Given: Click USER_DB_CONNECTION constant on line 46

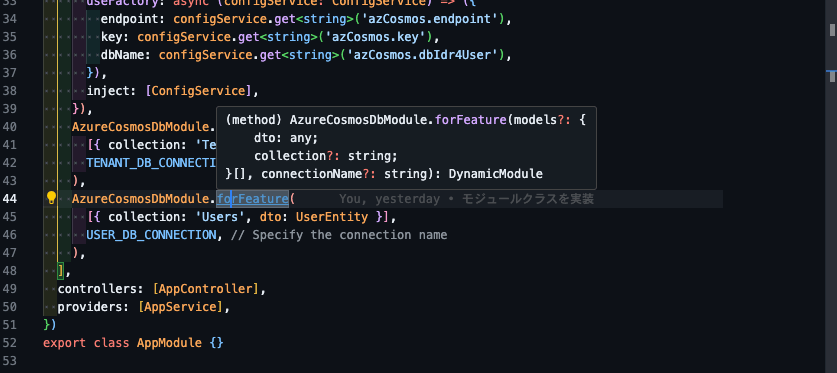Looking at the screenshot, I should tap(151, 235).
